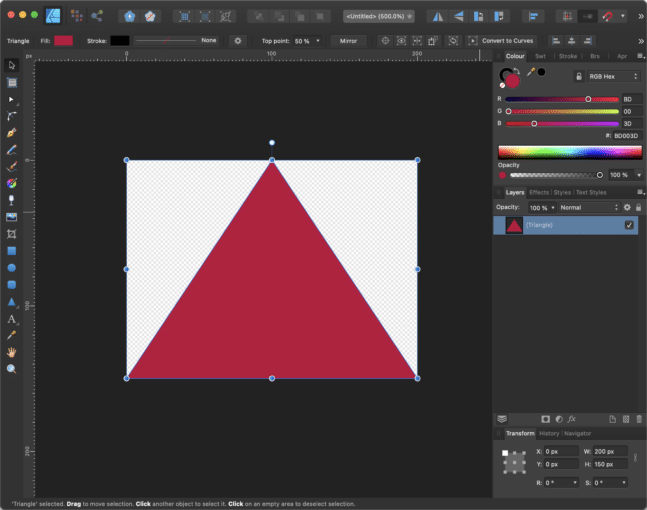647x510 pixels.
Task: Select the View hand tool
Action: [x=12, y=352]
